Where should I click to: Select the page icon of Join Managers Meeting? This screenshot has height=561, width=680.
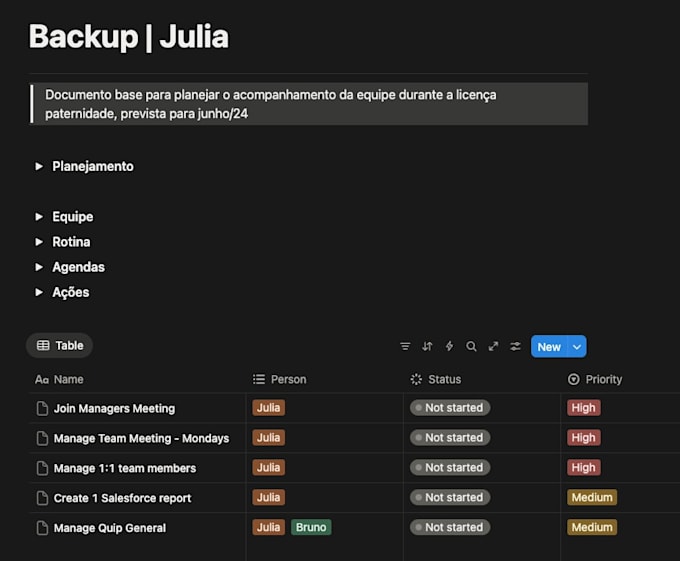[42, 408]
